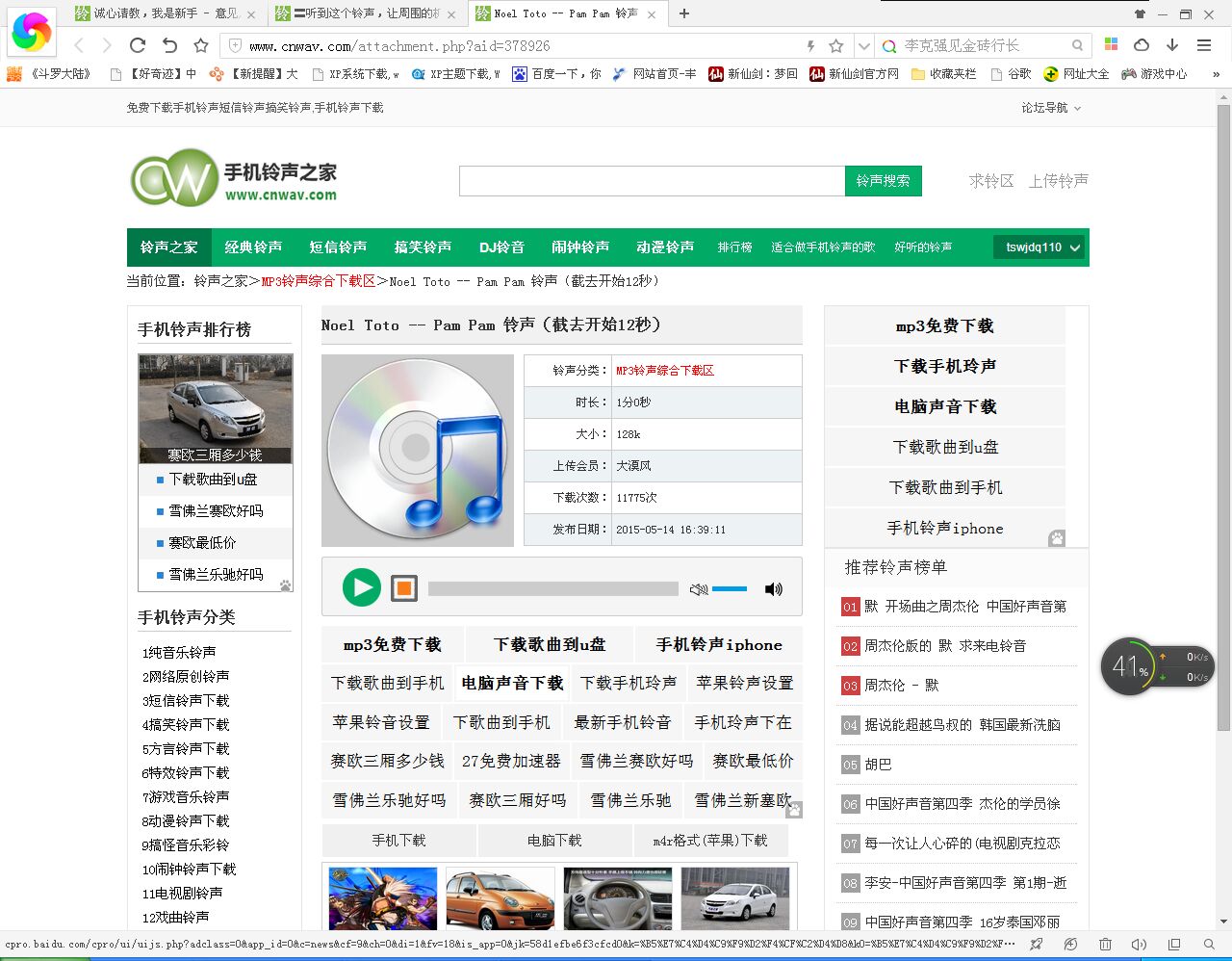Select the DJ铃音 navigation tab
The height and width of the screenshot is (961, 1232).
[x=501, y=247]
